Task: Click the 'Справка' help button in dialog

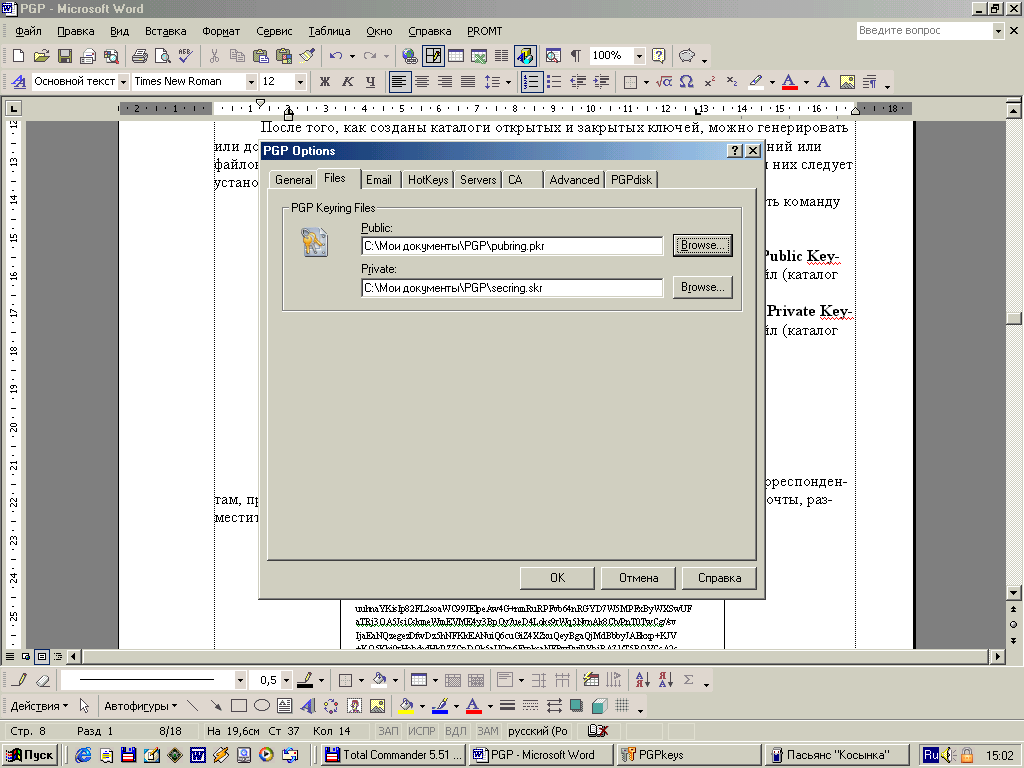Action: click(x=719, y=578)
